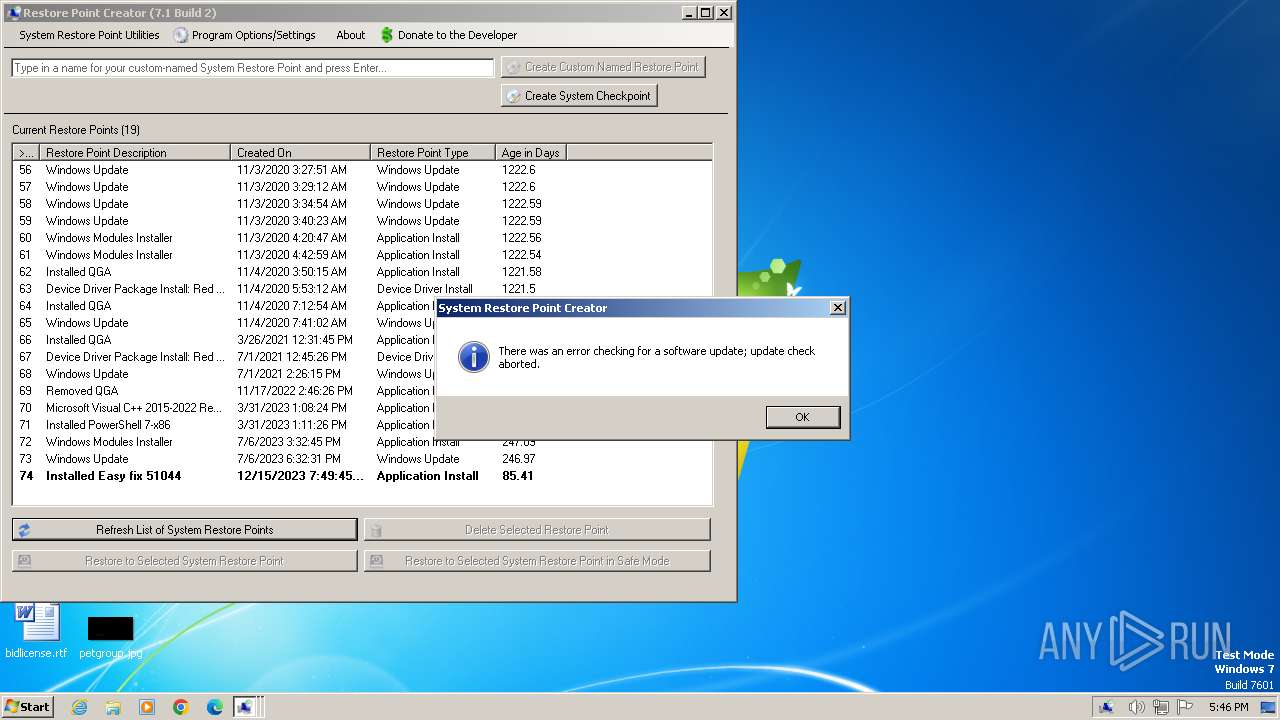Viewport: 1280px width, 720px height.
Task: Sort by Created On column header
Action: click(x=300, y=153)
